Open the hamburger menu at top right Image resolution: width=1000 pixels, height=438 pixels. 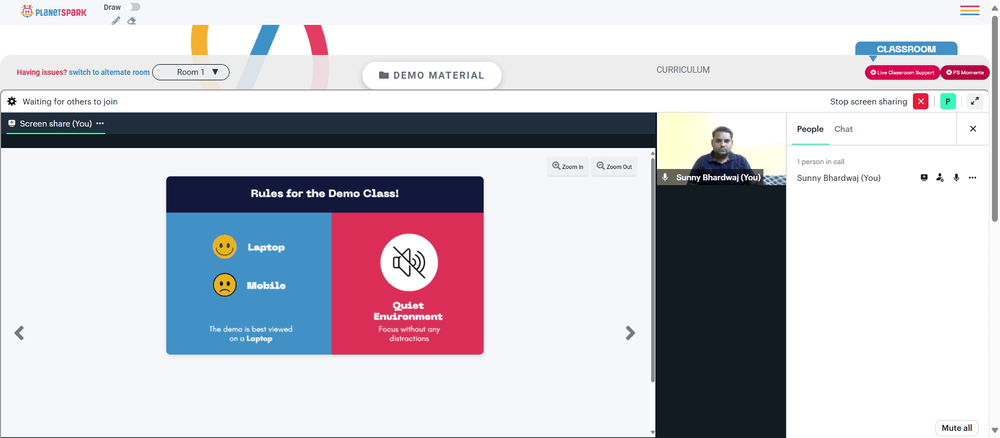pos(969,10)
